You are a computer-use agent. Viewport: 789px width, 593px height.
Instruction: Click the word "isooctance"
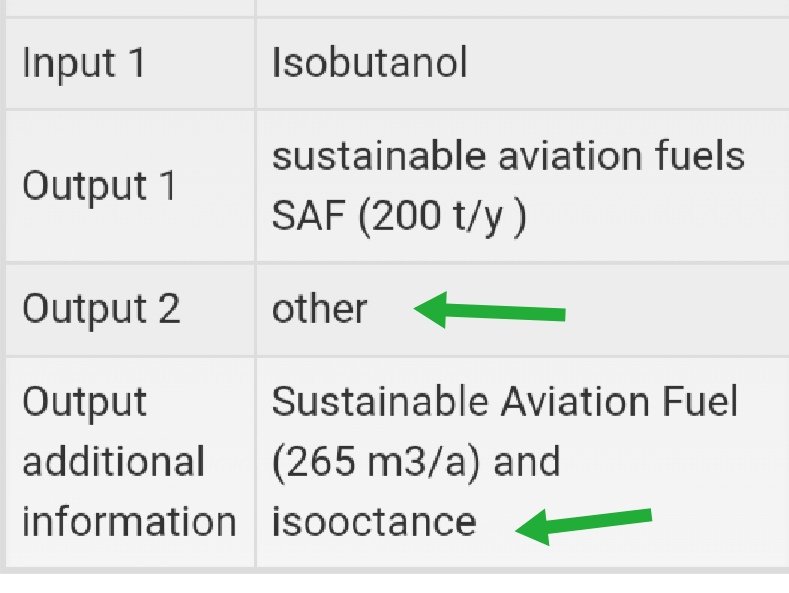(374, 522)
